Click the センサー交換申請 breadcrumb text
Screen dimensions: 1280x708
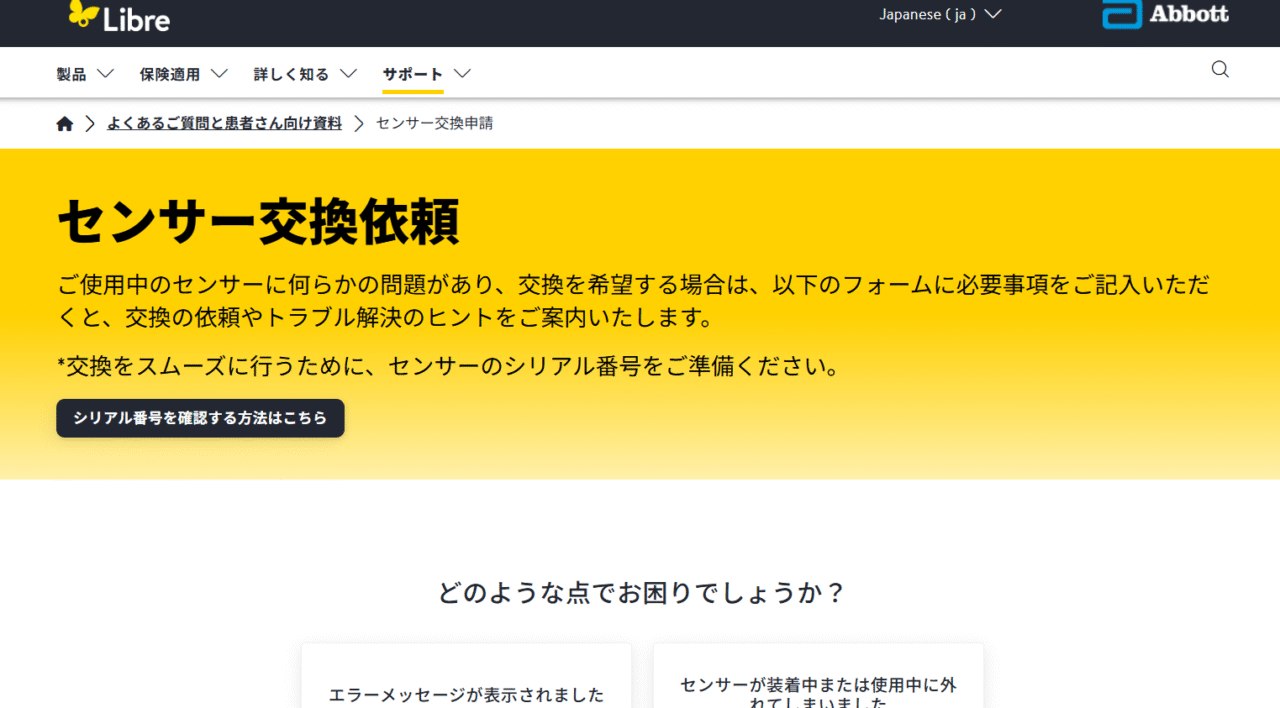point(434,124)
